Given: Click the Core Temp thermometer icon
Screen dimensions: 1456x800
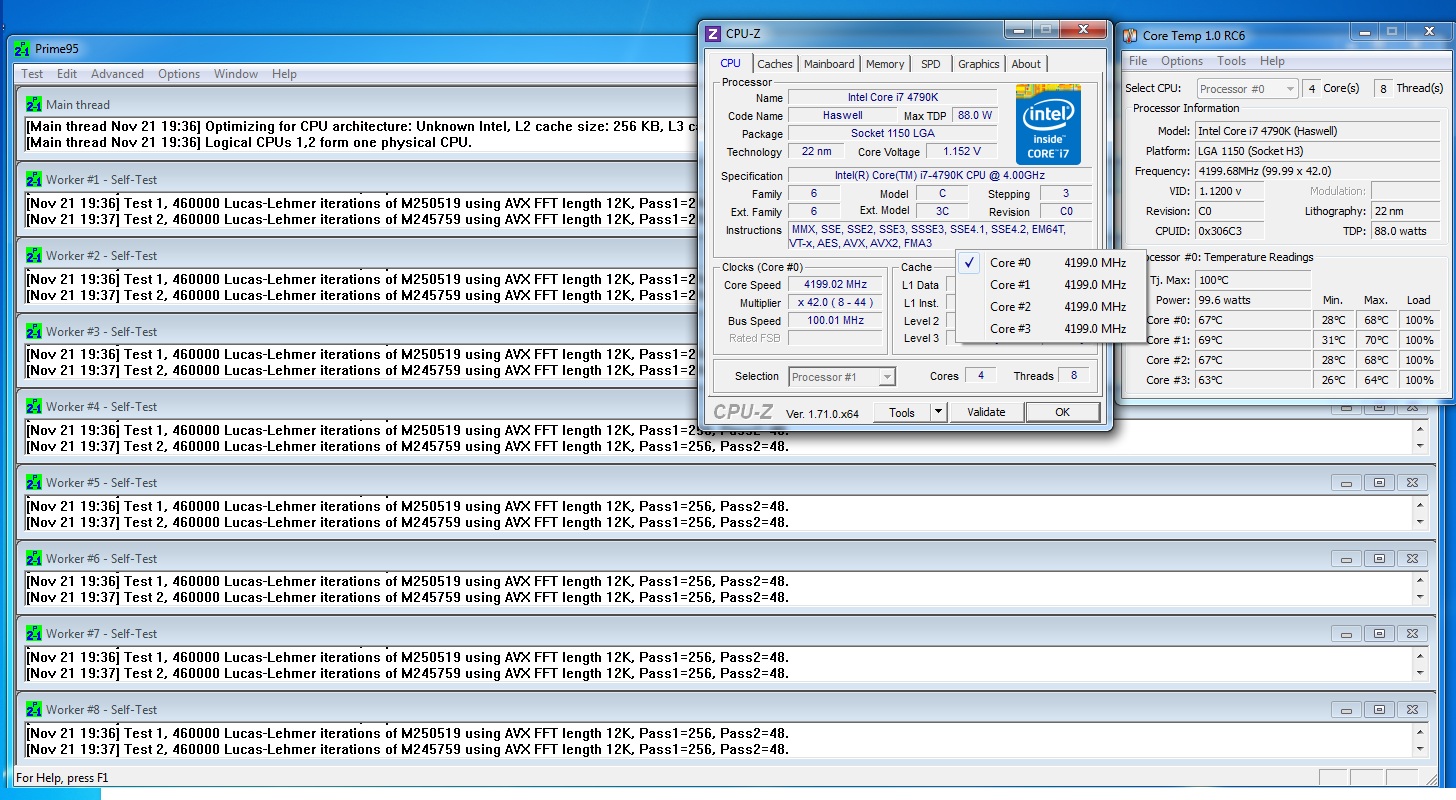Looking at the screenshot, I should [1130, 36].
